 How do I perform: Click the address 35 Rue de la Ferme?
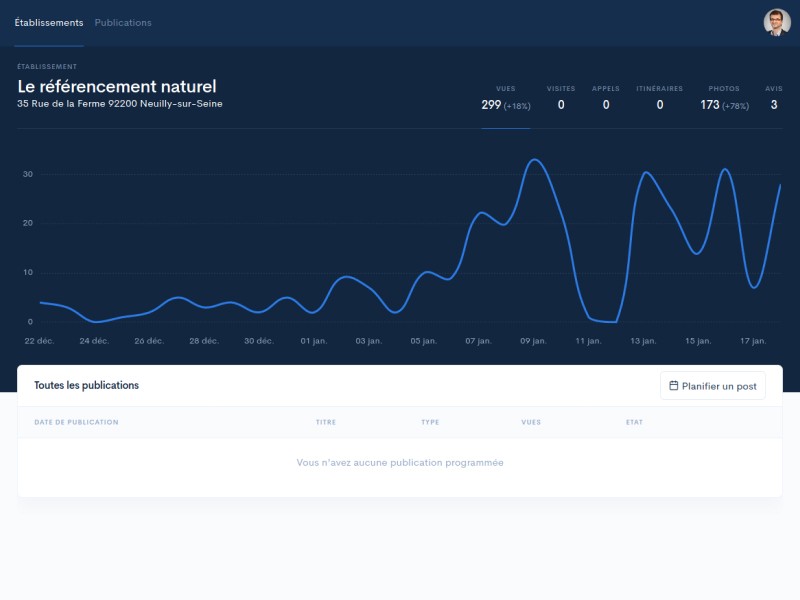pos(120,104)
